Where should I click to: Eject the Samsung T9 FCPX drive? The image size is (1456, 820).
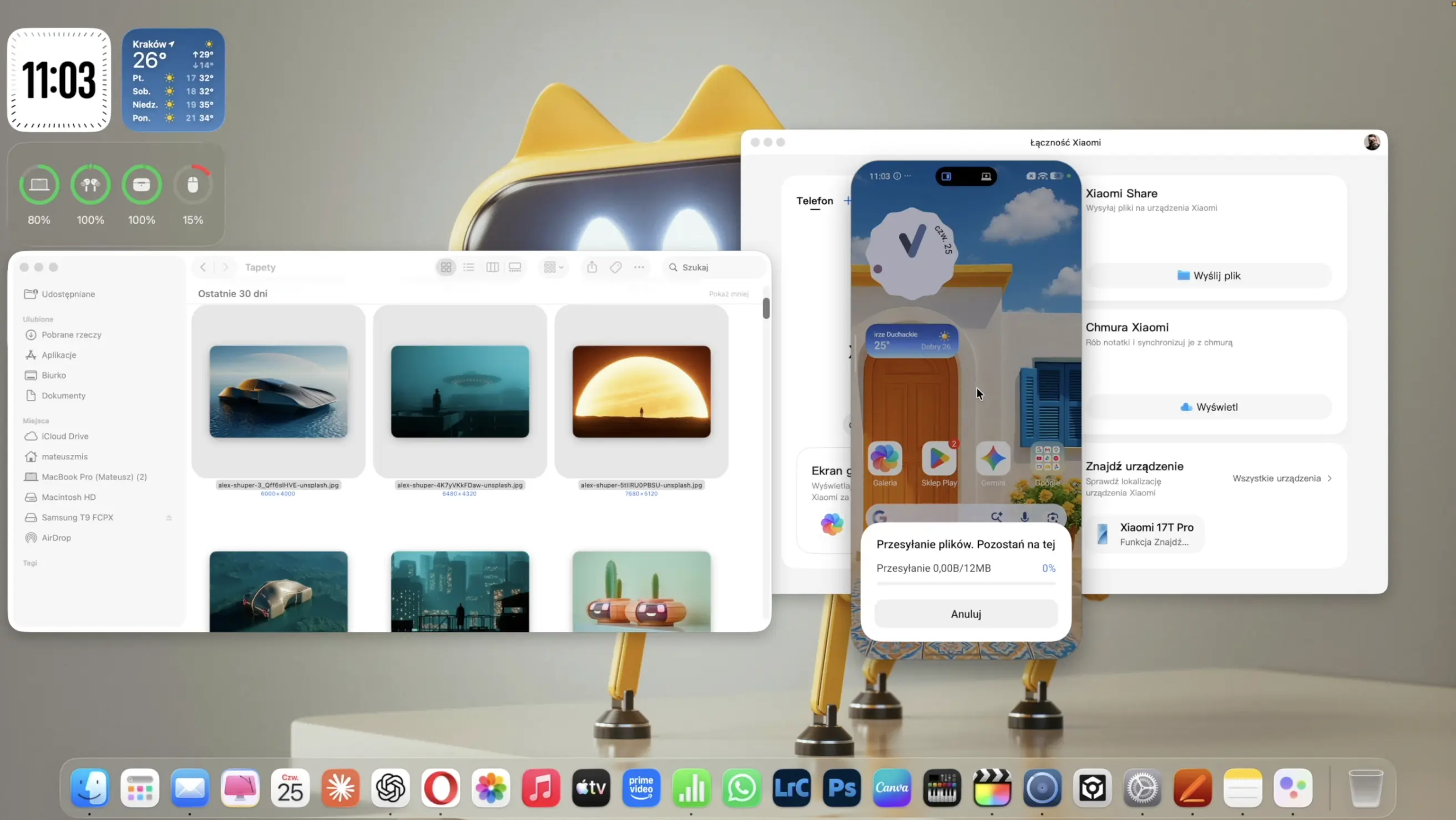[x=169, y=518]
